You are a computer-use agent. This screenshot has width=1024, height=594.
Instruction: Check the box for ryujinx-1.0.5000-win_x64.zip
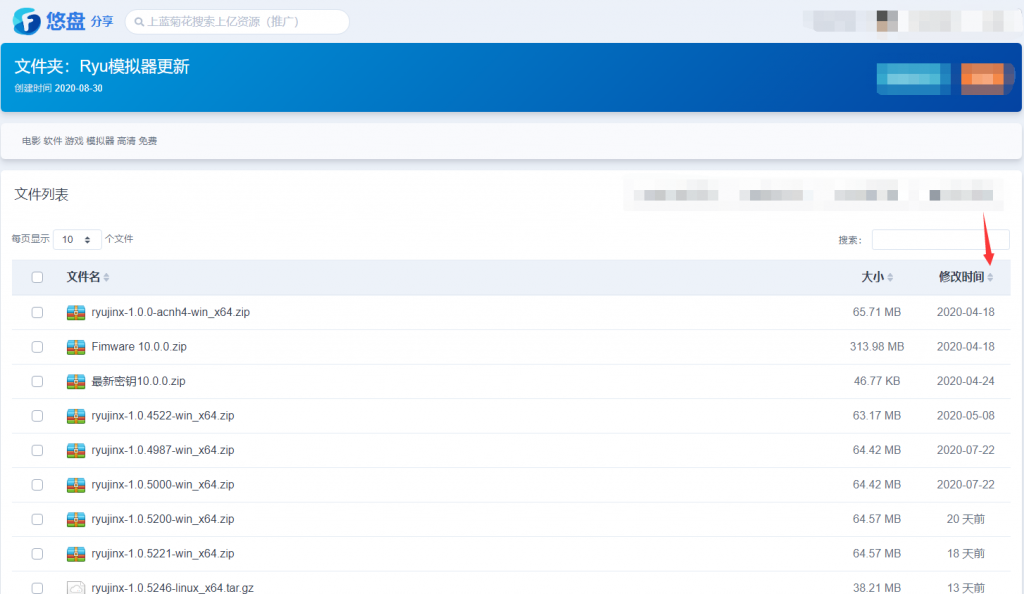pos(37,486)
